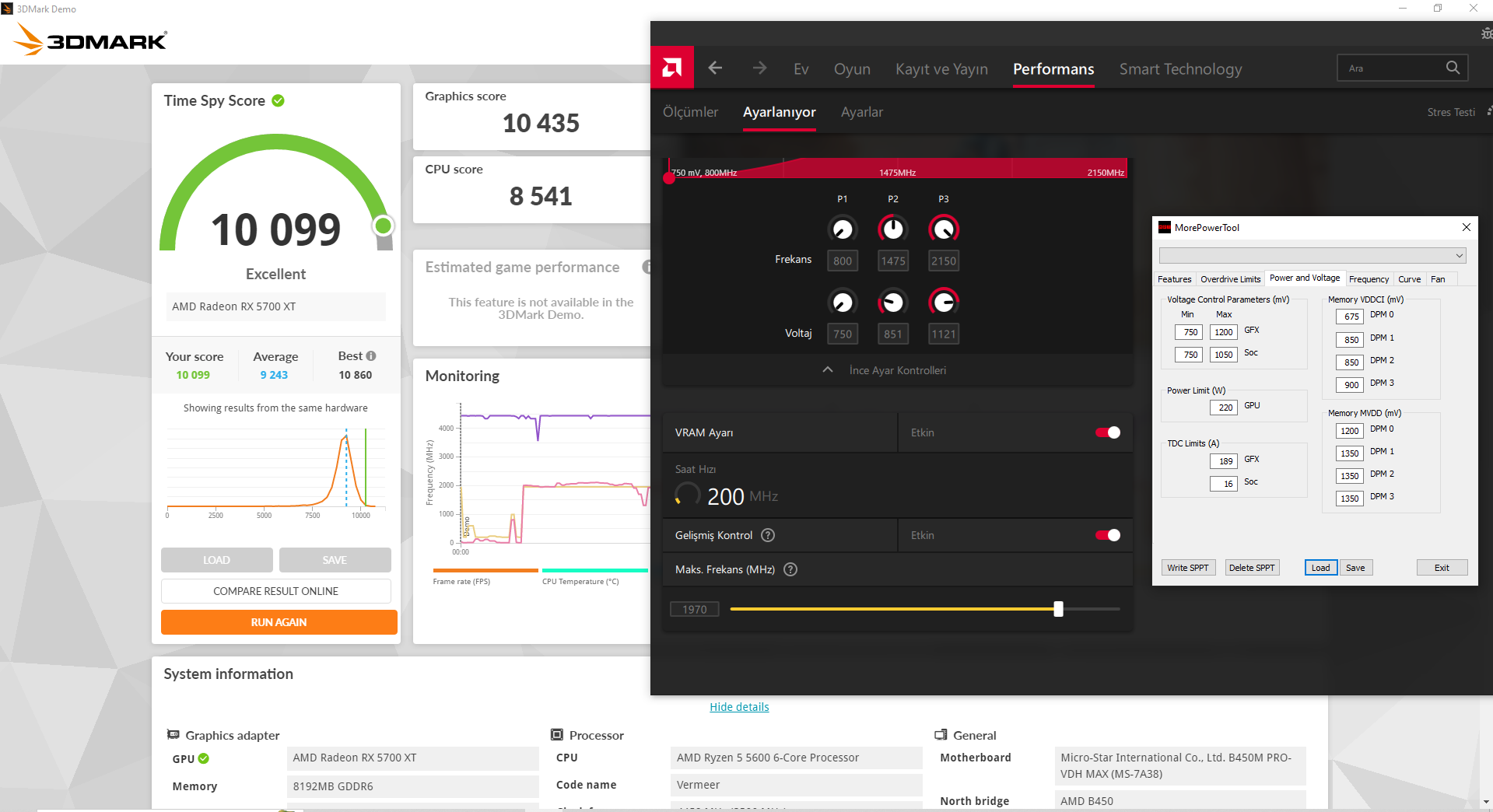Image resolution: width=1493 pixels, height=812 pixels.
Task: Click the GPU verified green check icon
Action: coord(204,758)
